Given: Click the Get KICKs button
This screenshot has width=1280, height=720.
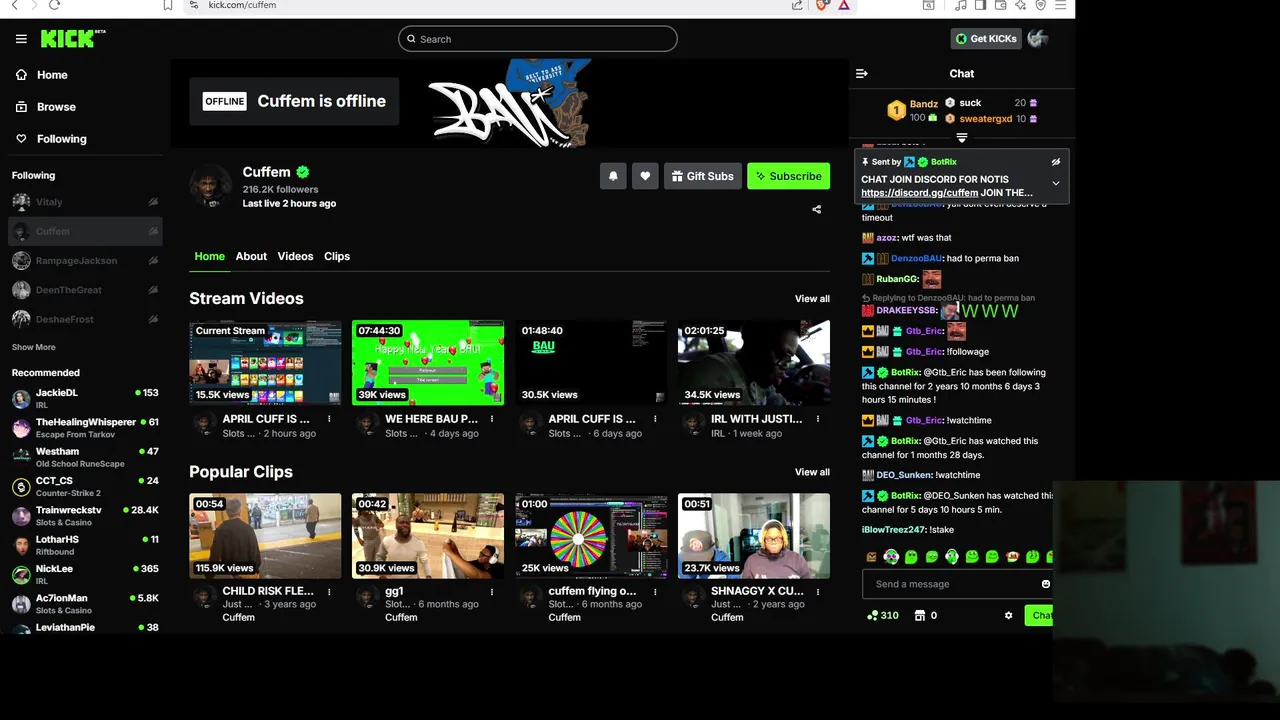Looking at the screenshot, I should [985, 39].
